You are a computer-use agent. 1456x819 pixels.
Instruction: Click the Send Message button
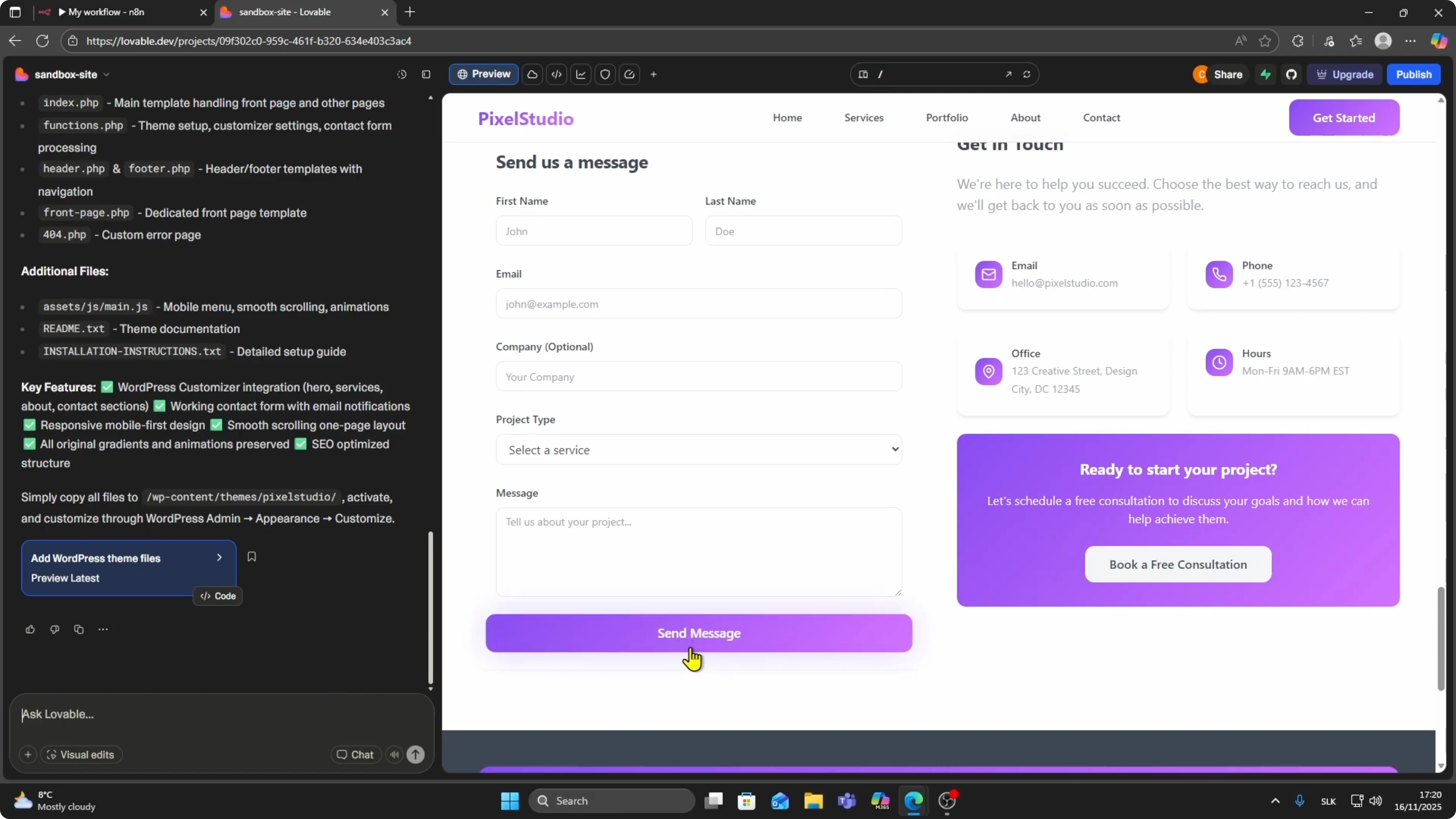tap(699, 633)
